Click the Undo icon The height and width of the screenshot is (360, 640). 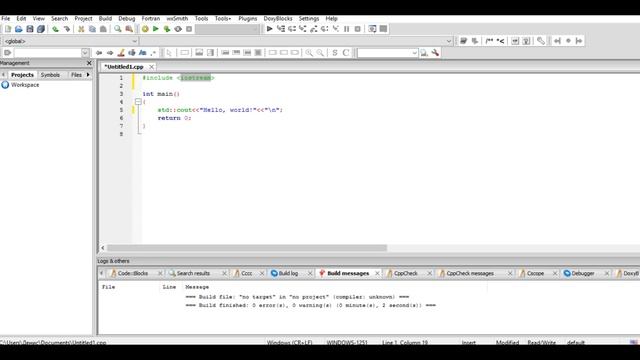tap(55, 29)
